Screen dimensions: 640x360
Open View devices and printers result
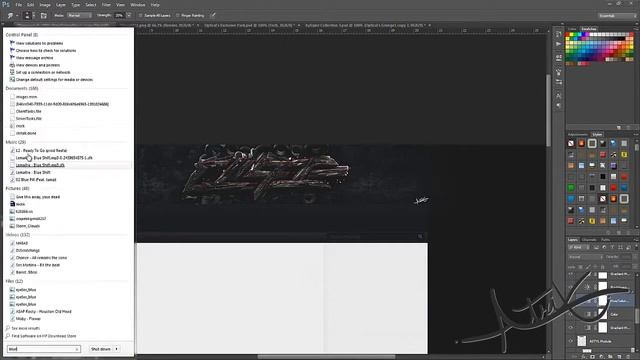(x=38, y=65)
